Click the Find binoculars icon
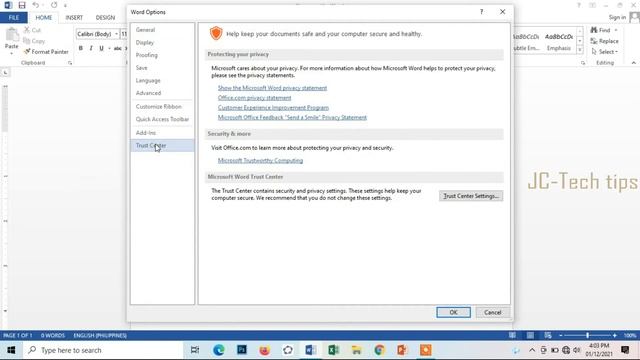 [594, 30]
